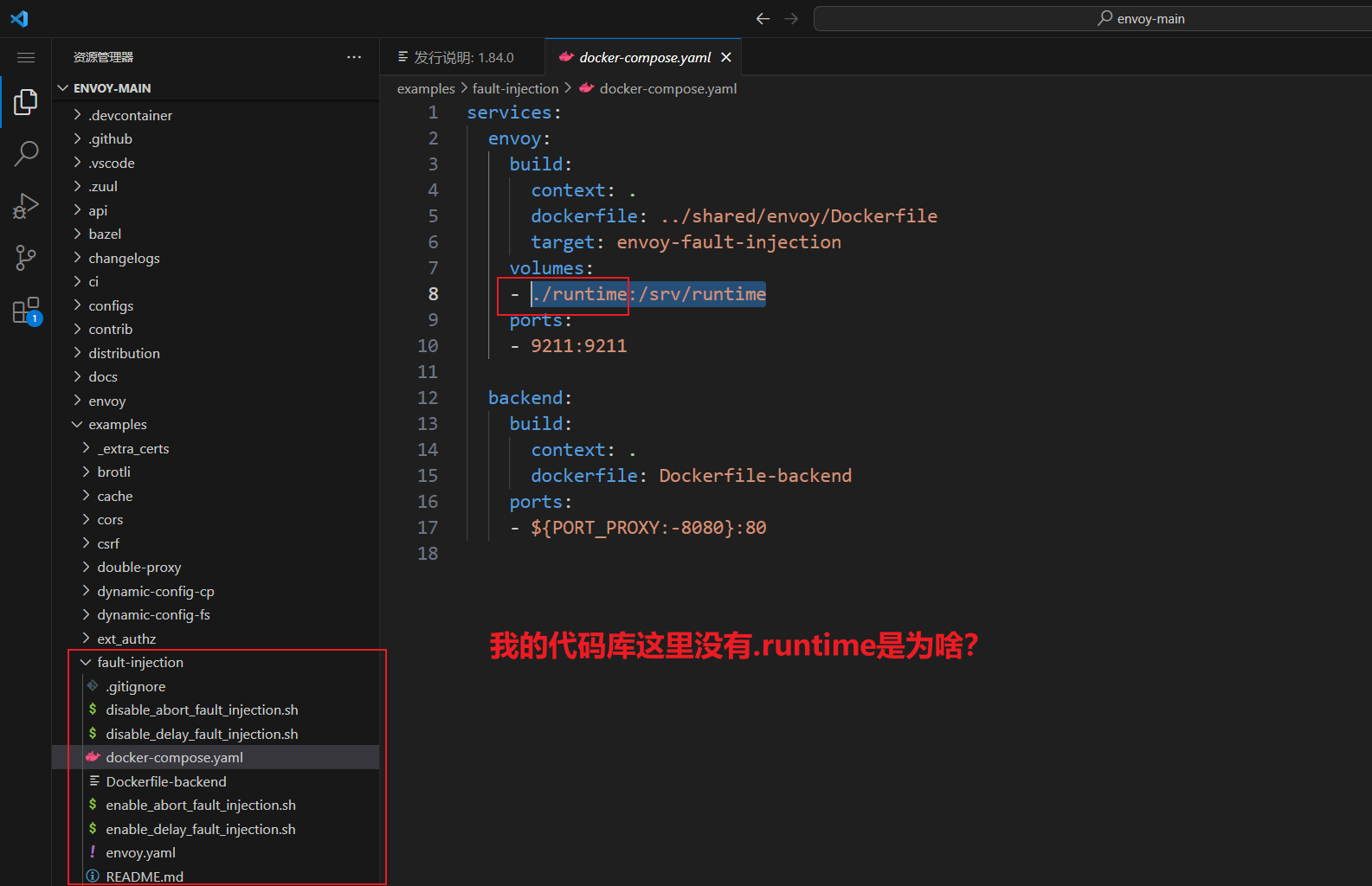Expand the .github folder
This screenshot has width=1372, height=886.
point(216,138)
